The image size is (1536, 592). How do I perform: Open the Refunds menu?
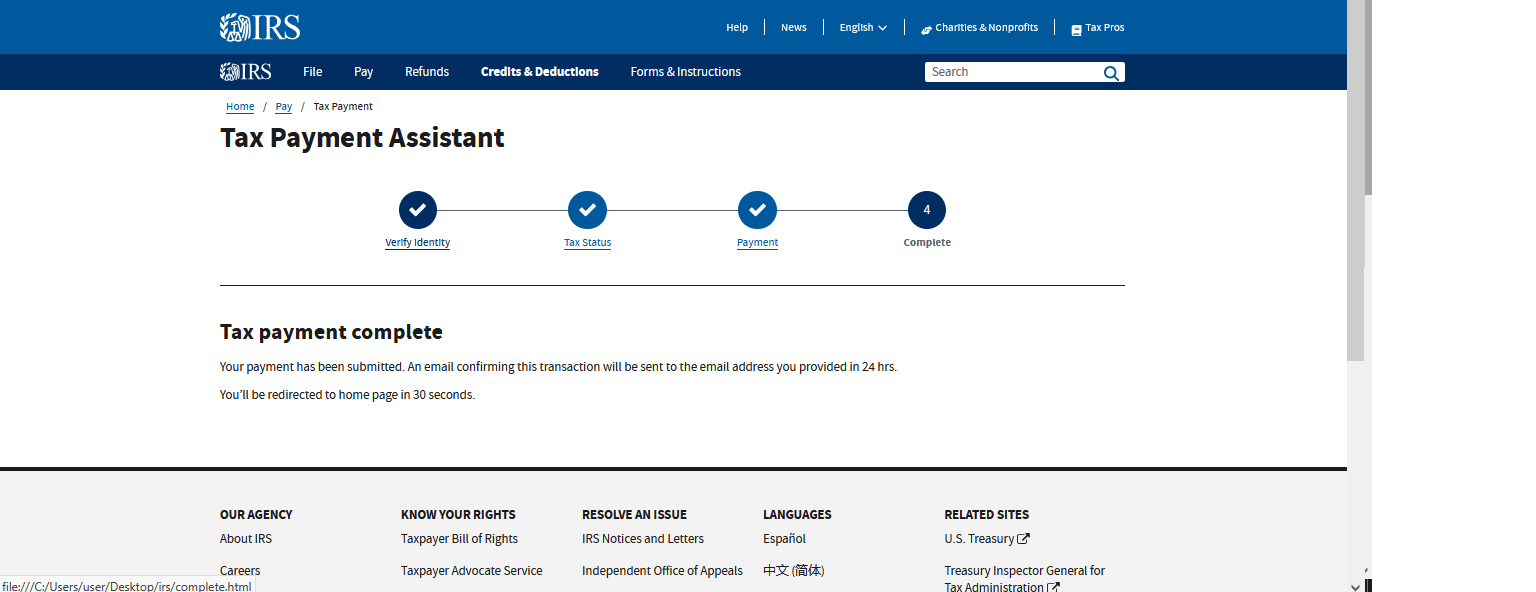427,72
